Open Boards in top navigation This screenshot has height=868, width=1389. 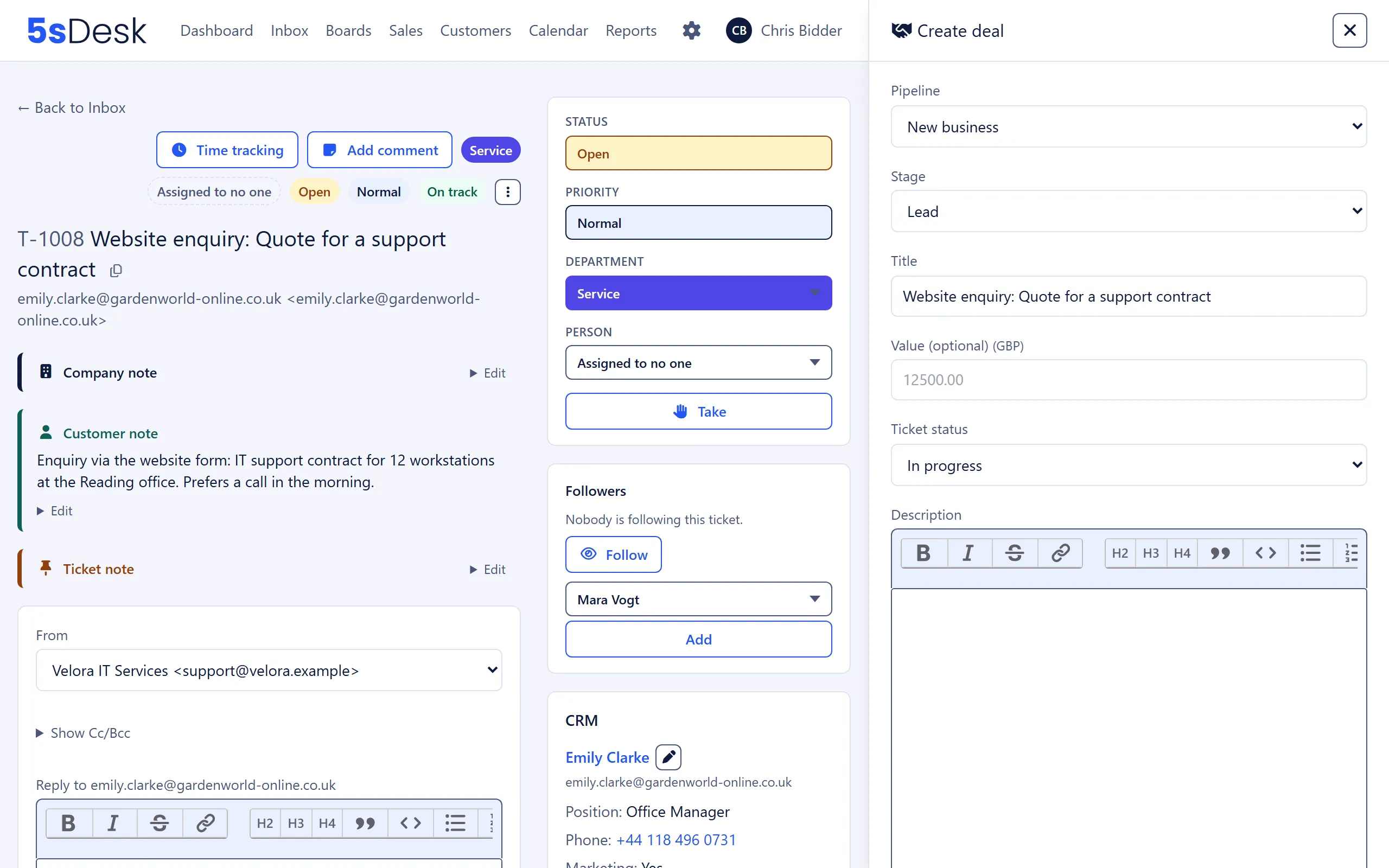(x=348, y=30)
